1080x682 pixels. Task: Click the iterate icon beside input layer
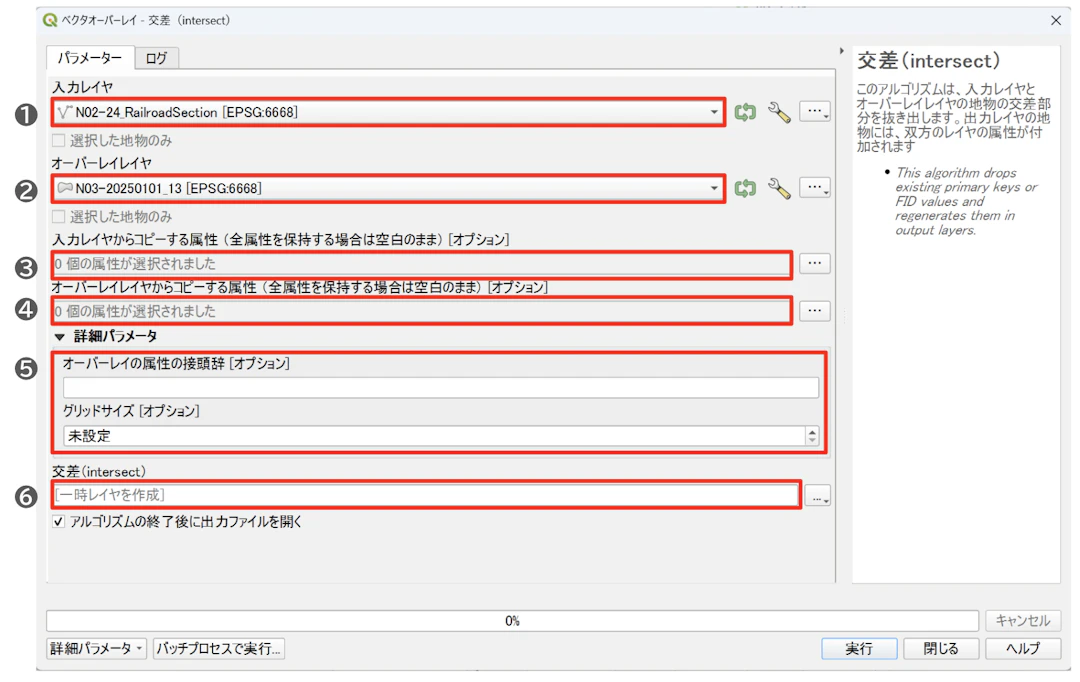click(x=745, y=112)
